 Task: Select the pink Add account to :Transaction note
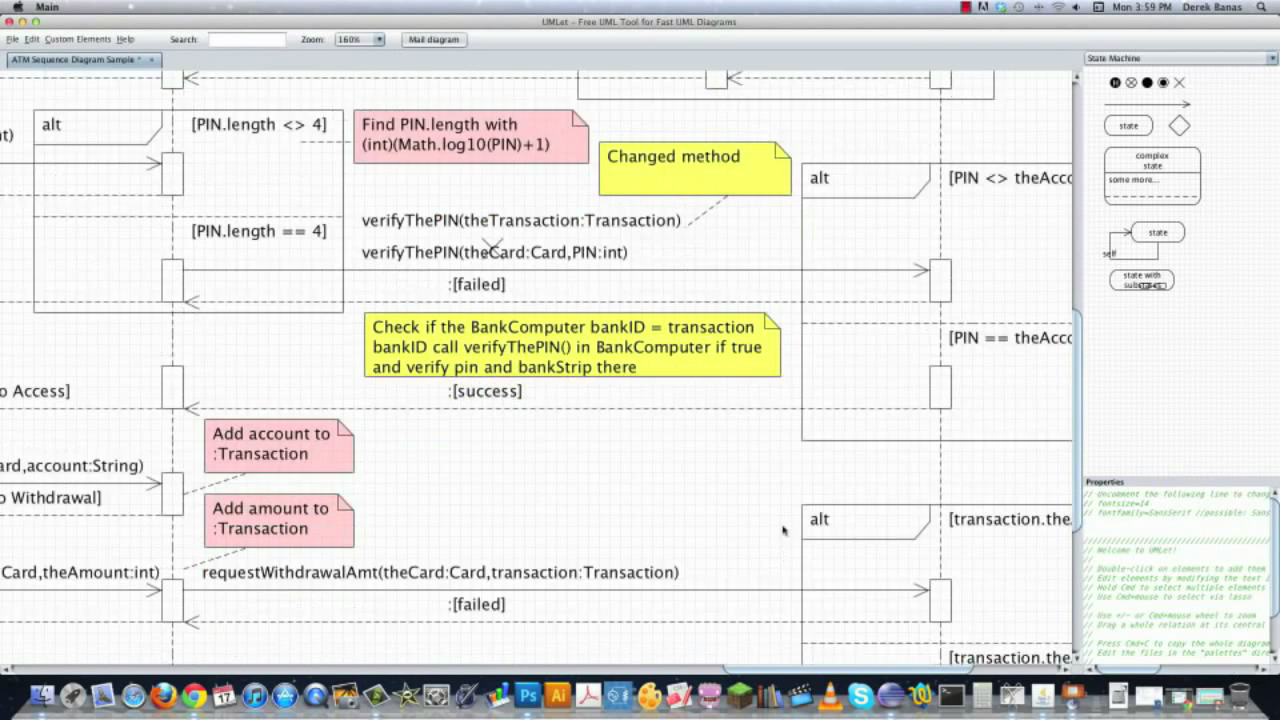(x=279, y=445)
